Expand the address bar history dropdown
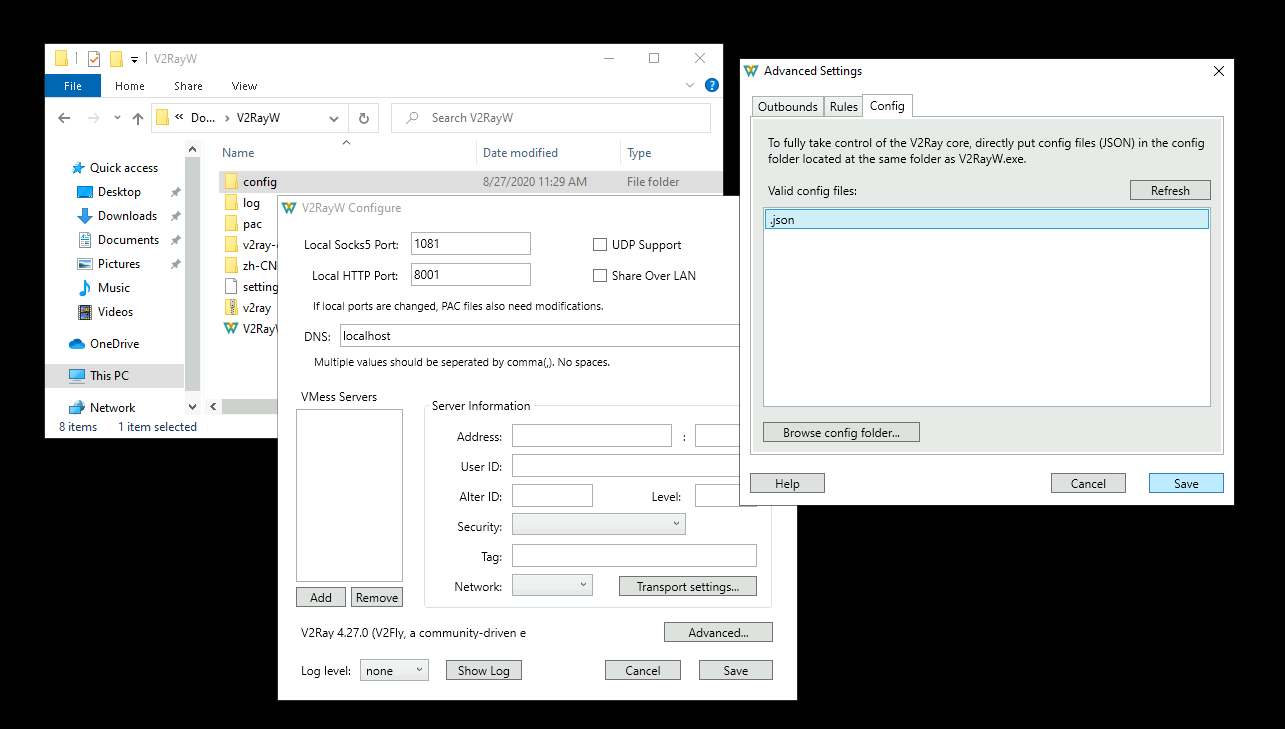This screenshot has height=729, width=1285. point(334,118)
